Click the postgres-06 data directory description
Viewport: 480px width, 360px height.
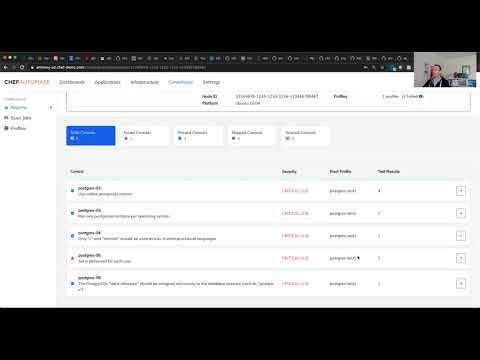click(x=176, y=286)
